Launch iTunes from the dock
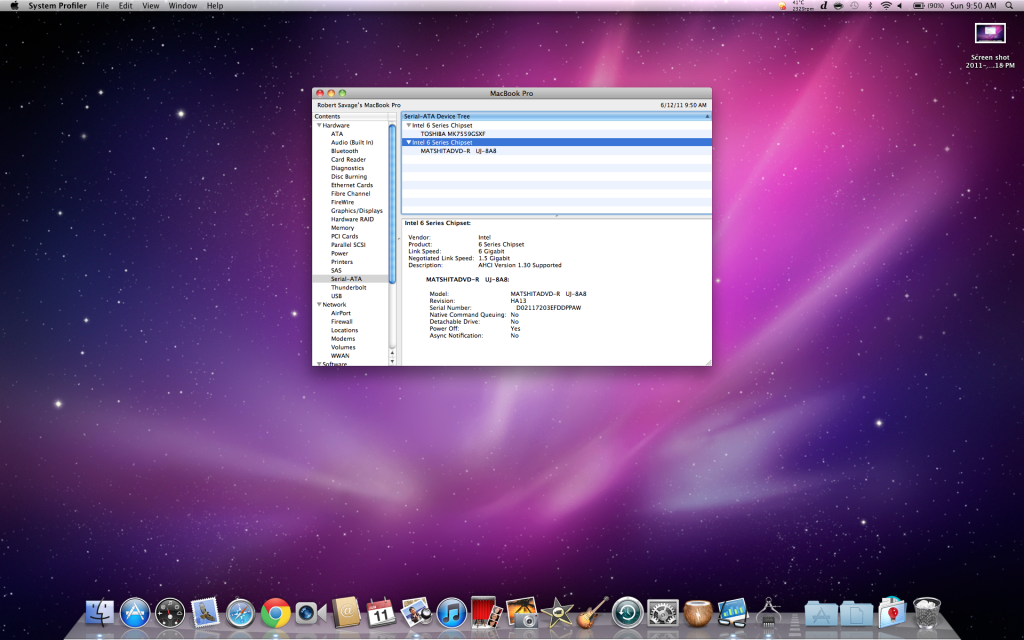 (x=451, y=612)
